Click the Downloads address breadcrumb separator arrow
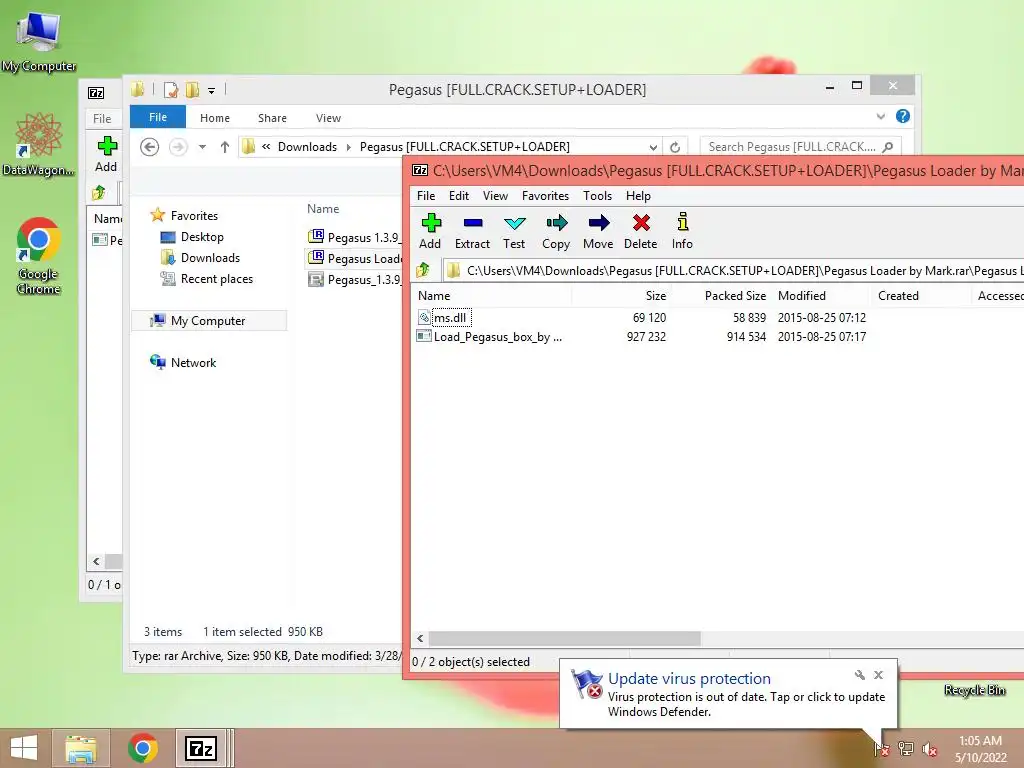1024x768 pixels. [348, 147]
